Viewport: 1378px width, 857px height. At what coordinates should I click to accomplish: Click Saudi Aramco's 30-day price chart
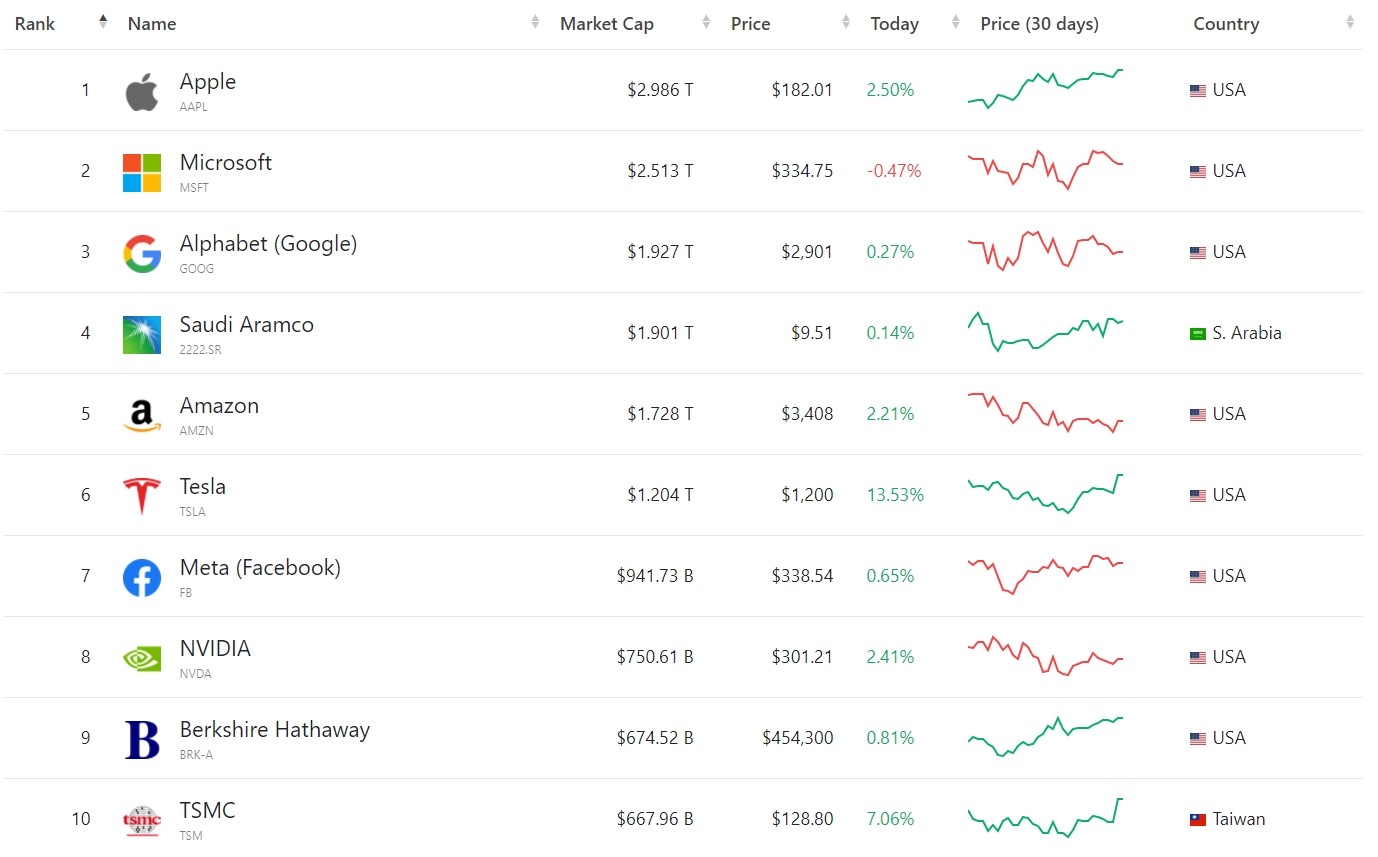click(1046, 331)
